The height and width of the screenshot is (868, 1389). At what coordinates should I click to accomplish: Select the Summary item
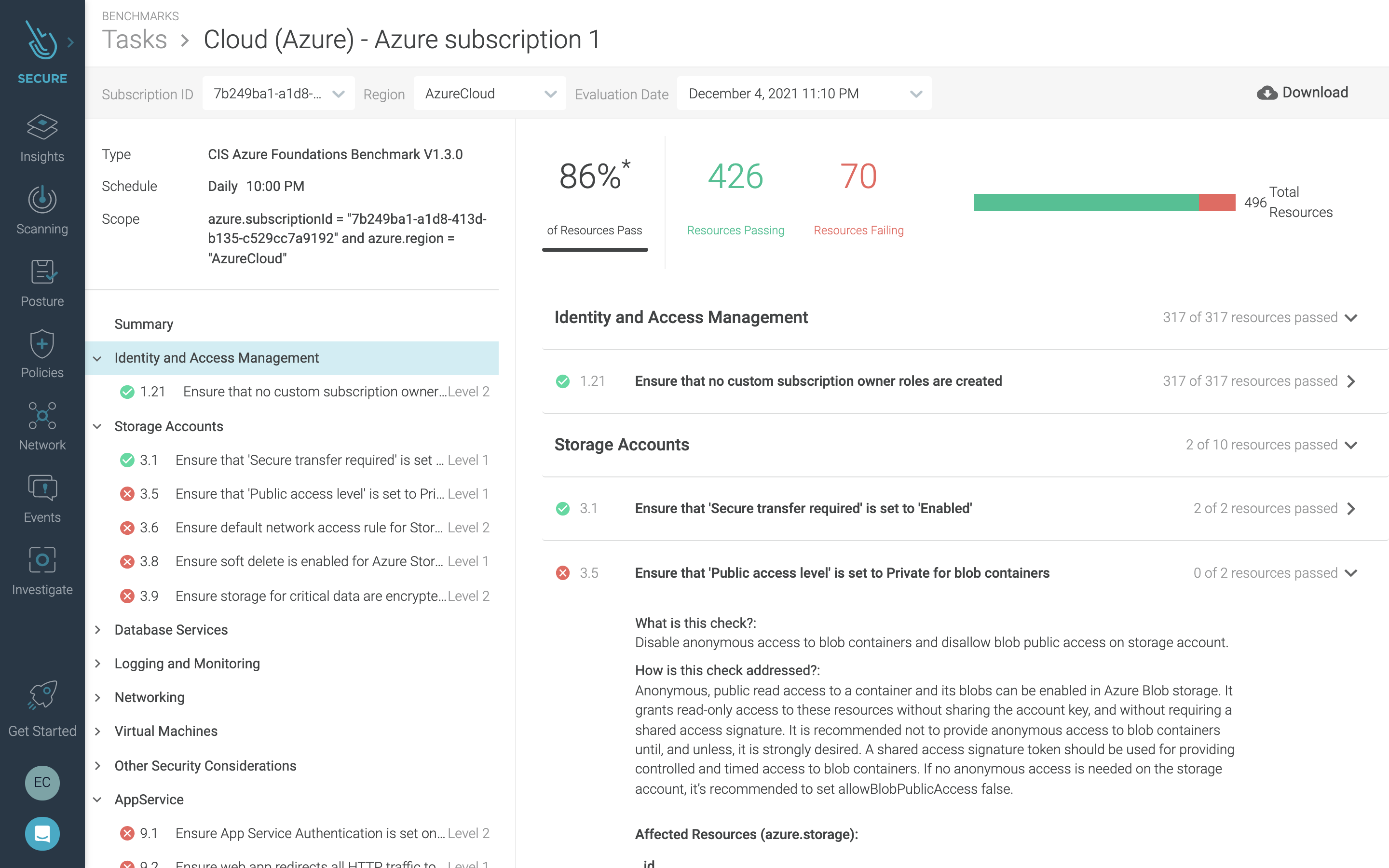click(x=144, y=323)
